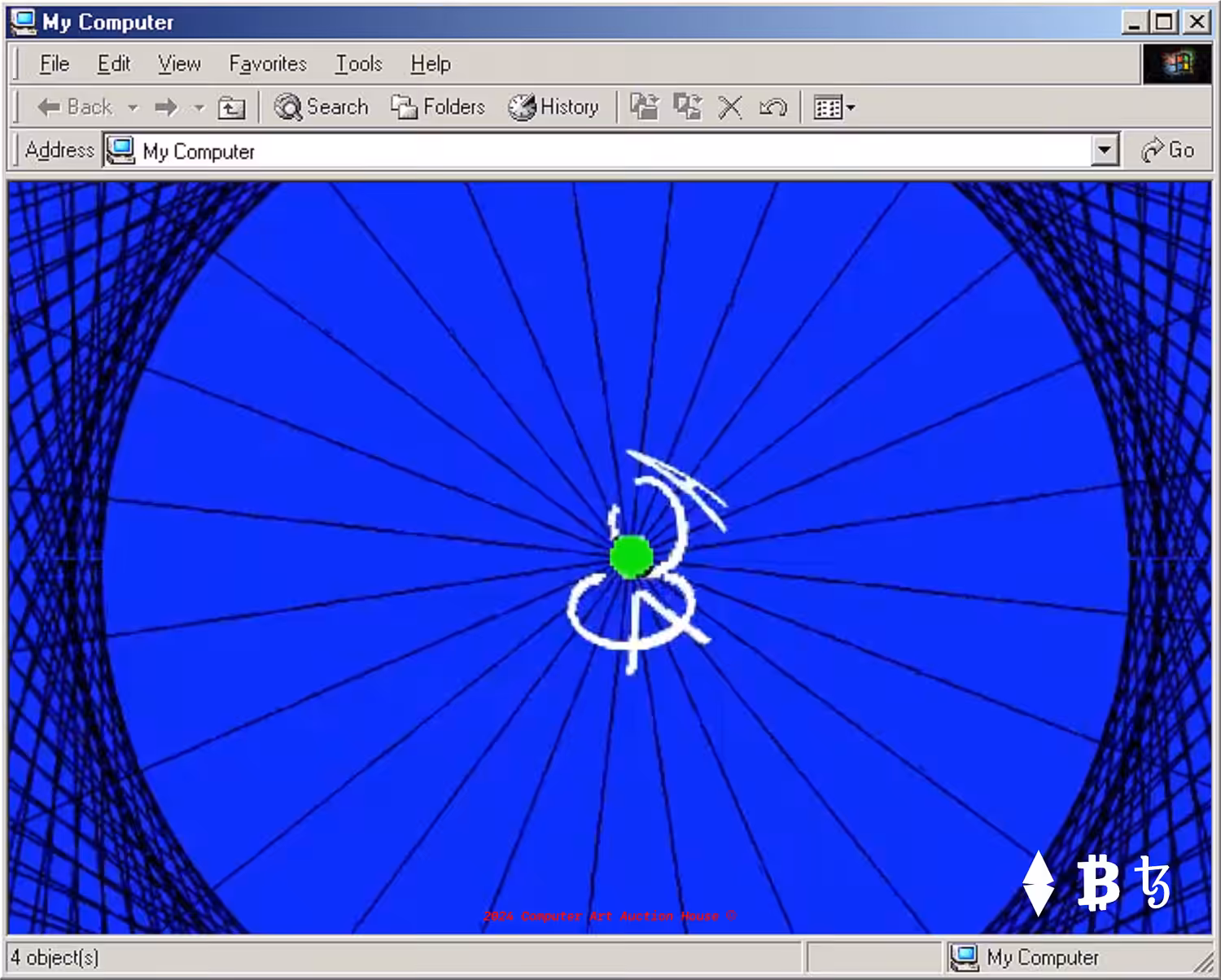Click the Go button

[1167, 151]
